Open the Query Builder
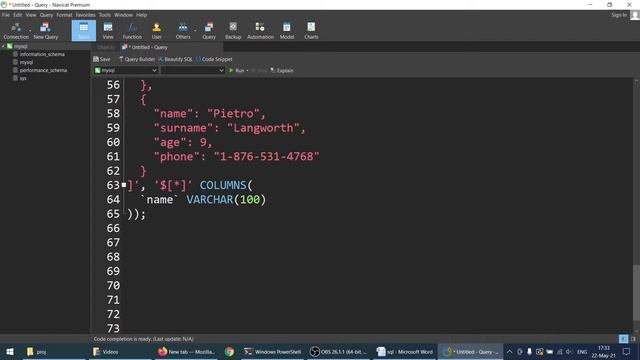Image resolution: width=640 pixels, height=360 pixels. (x=137, y=59)
